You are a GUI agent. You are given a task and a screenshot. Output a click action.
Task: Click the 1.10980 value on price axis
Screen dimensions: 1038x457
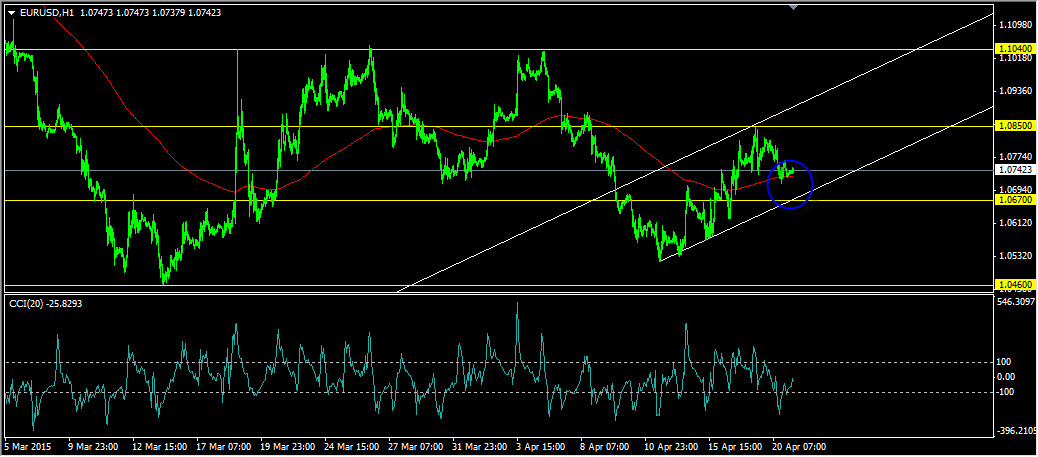tap(1016, 25)
